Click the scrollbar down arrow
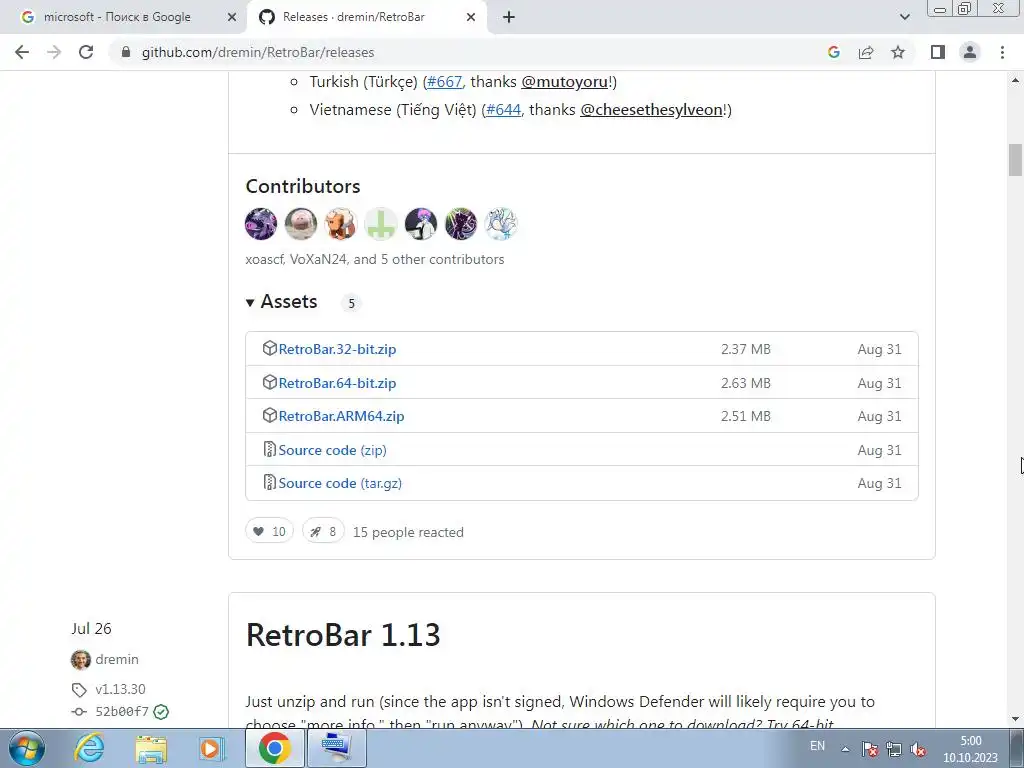The width and height of the screenshot is (1024, 768). 1015,720
